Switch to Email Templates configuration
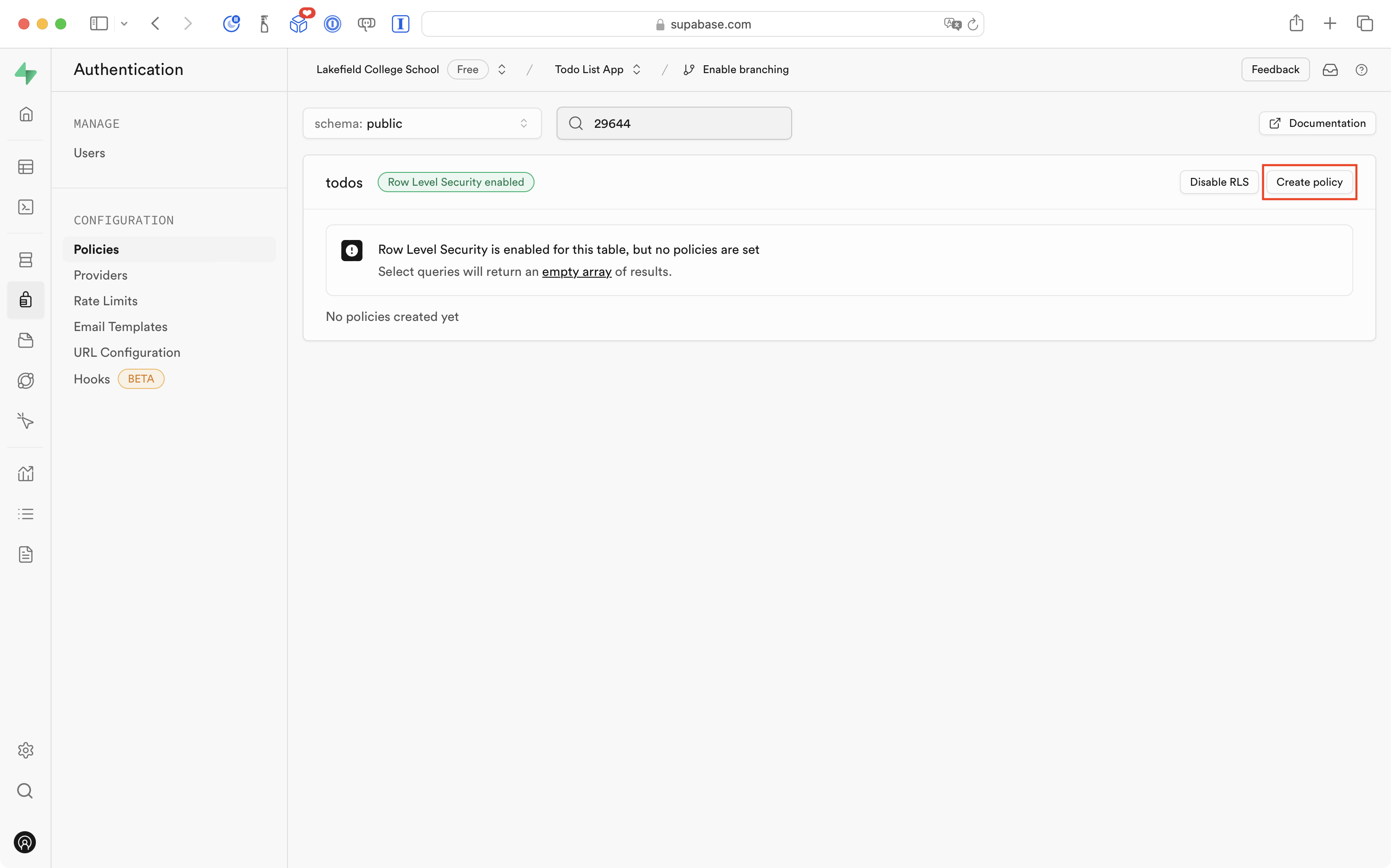The width and height of the screenshot is (1391, 868). (120, 326)
